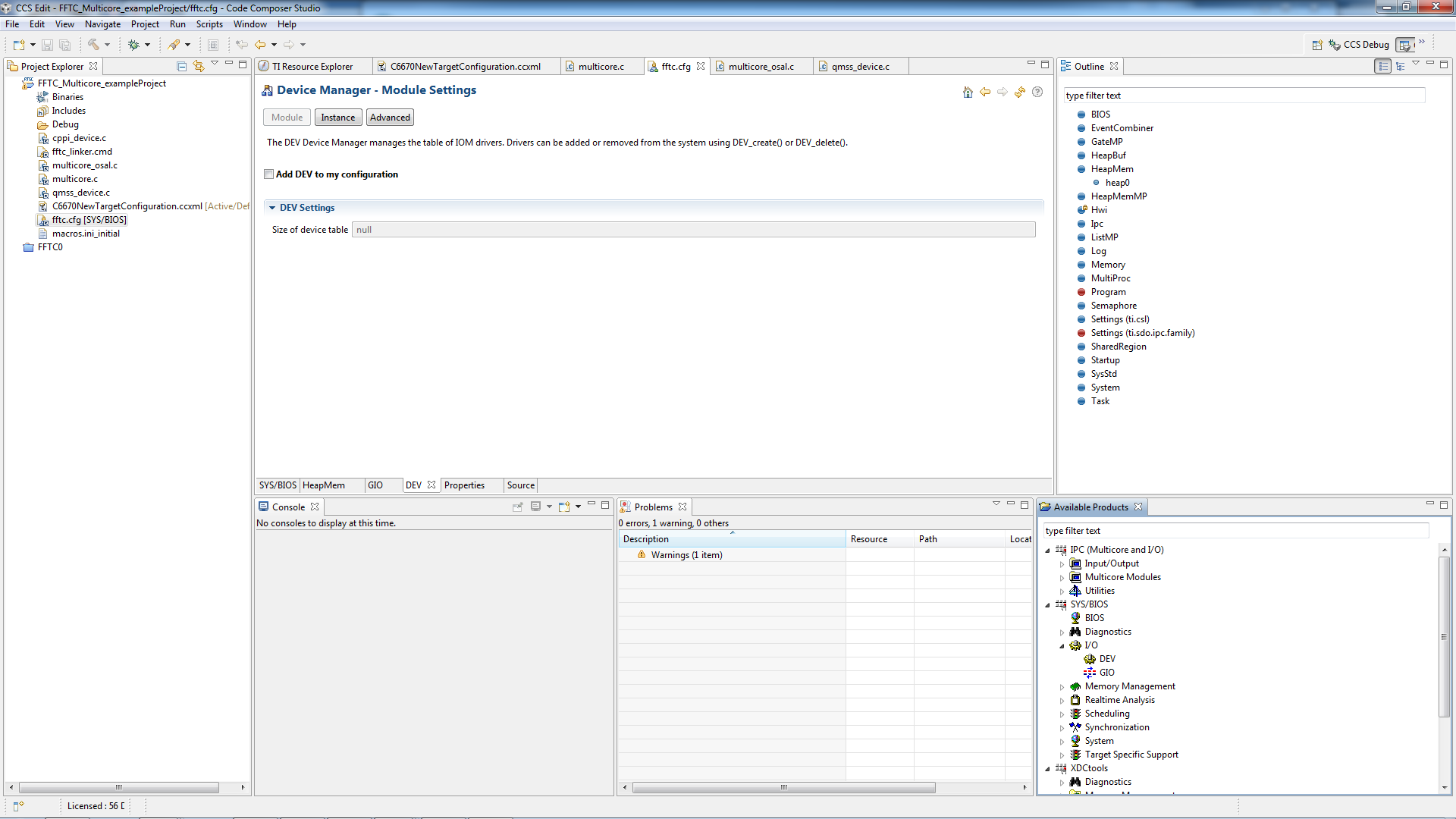This screenshot has width=1456, height=819.
Task: Toggle tree view in Outline panel
Action: click(x=1401, y=66)
